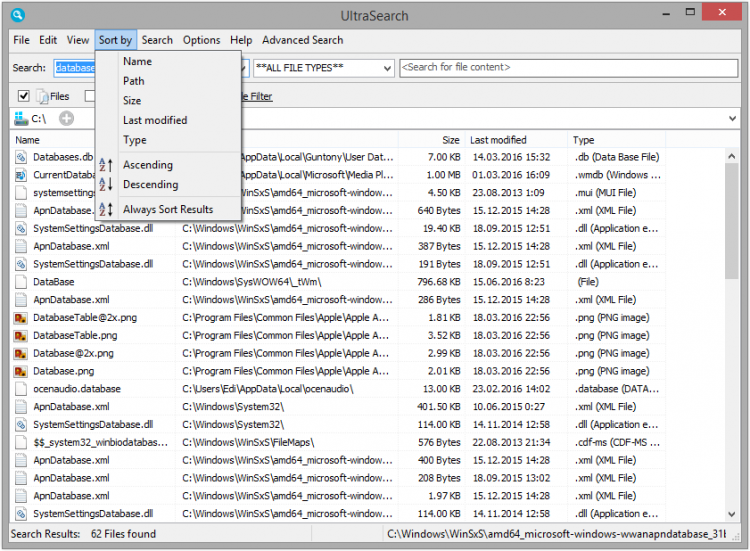This screenshot has width=750, height=551.
Task: Toggle the Files checkbox
Action: coord(23,96)
